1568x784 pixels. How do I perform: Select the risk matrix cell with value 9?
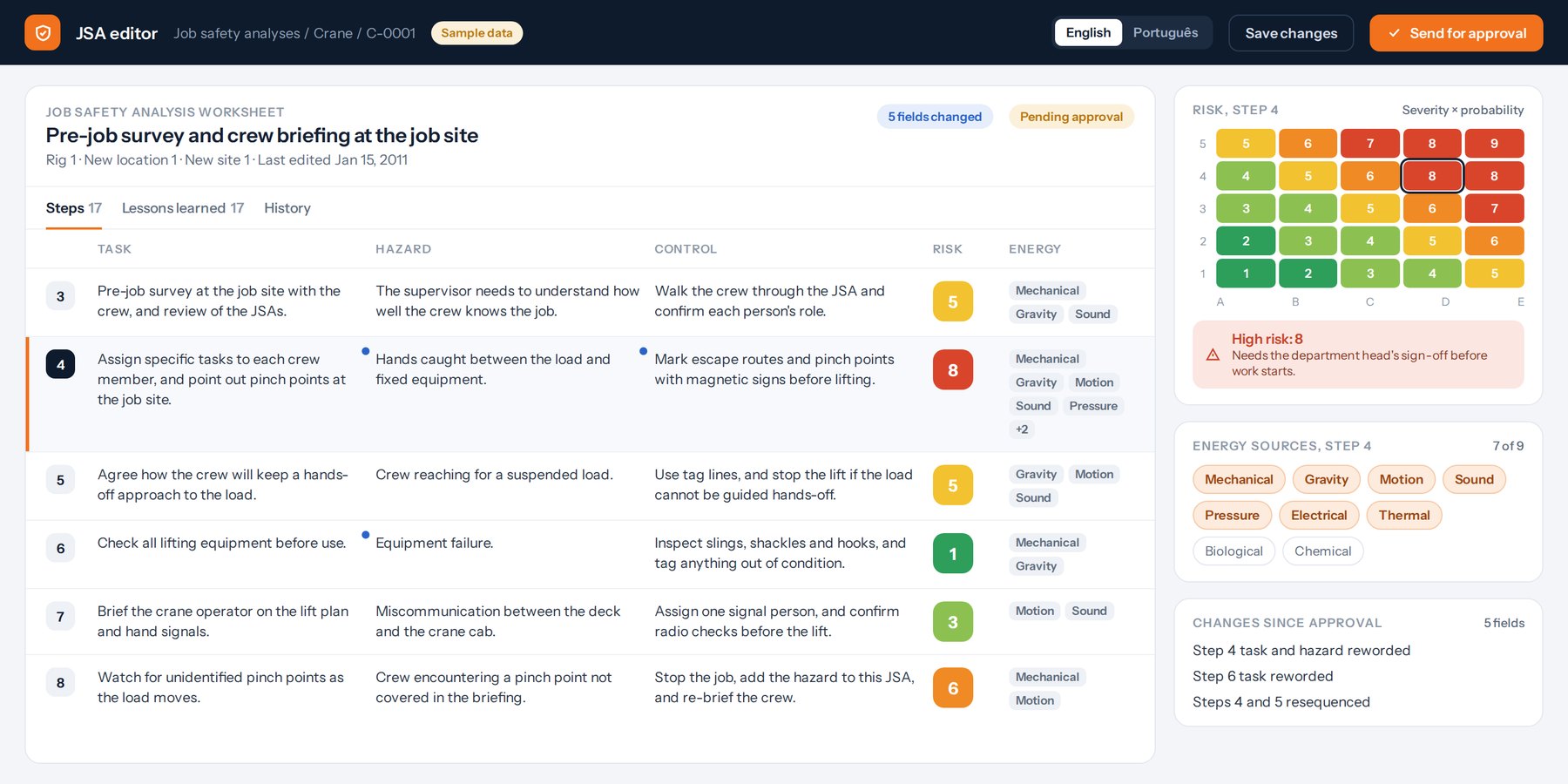(x=1494, y=144)
